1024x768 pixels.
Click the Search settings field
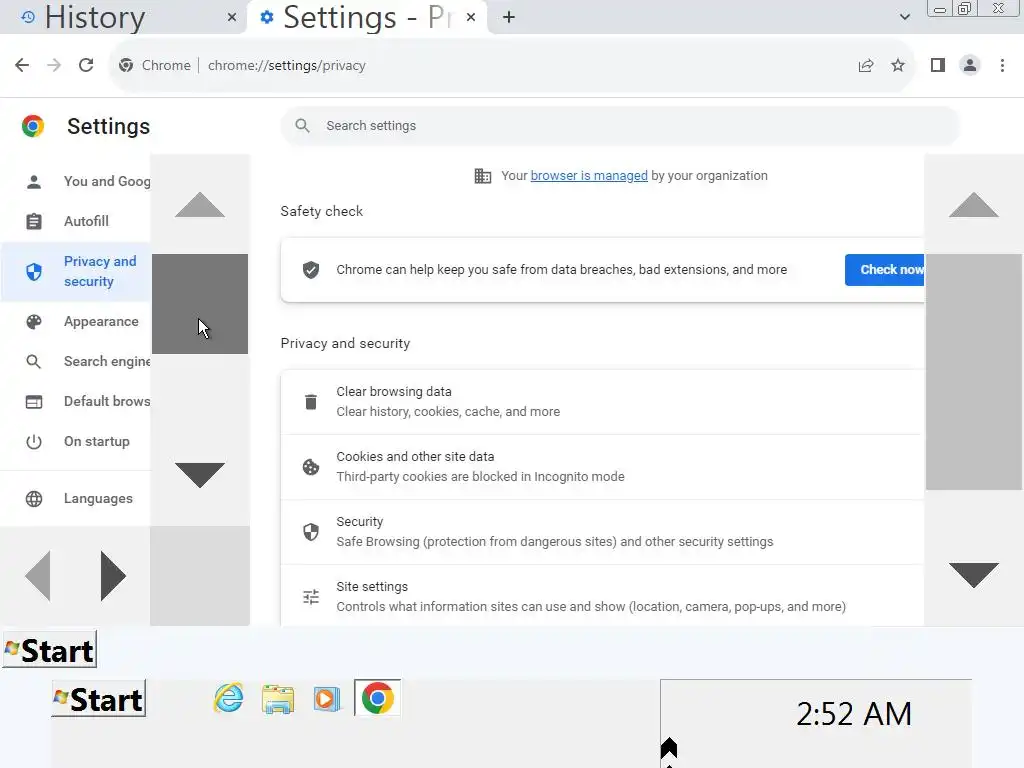[620, 125]
